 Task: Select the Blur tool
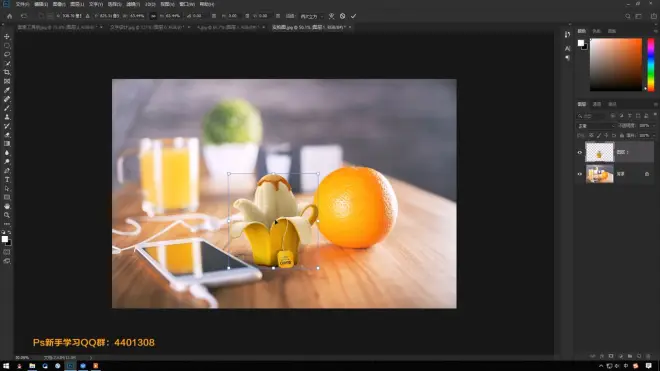pyautogui.click(x=7, y=153)
